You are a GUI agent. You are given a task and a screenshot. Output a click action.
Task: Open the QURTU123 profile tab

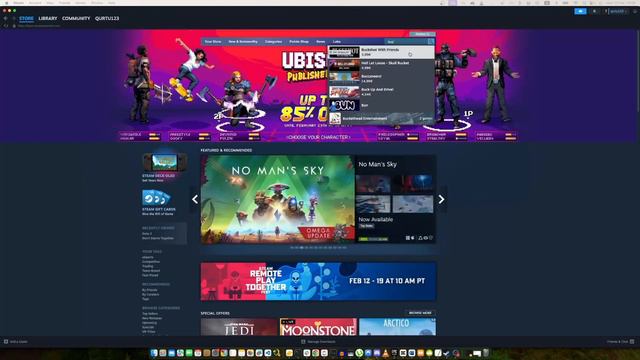point(107,18)
